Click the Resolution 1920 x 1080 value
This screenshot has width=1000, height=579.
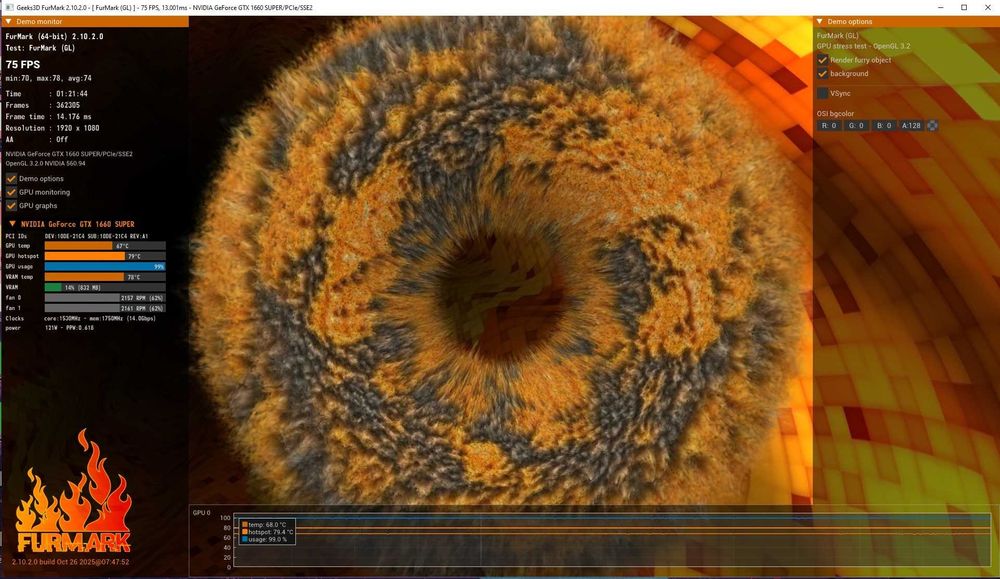(78, 128)
